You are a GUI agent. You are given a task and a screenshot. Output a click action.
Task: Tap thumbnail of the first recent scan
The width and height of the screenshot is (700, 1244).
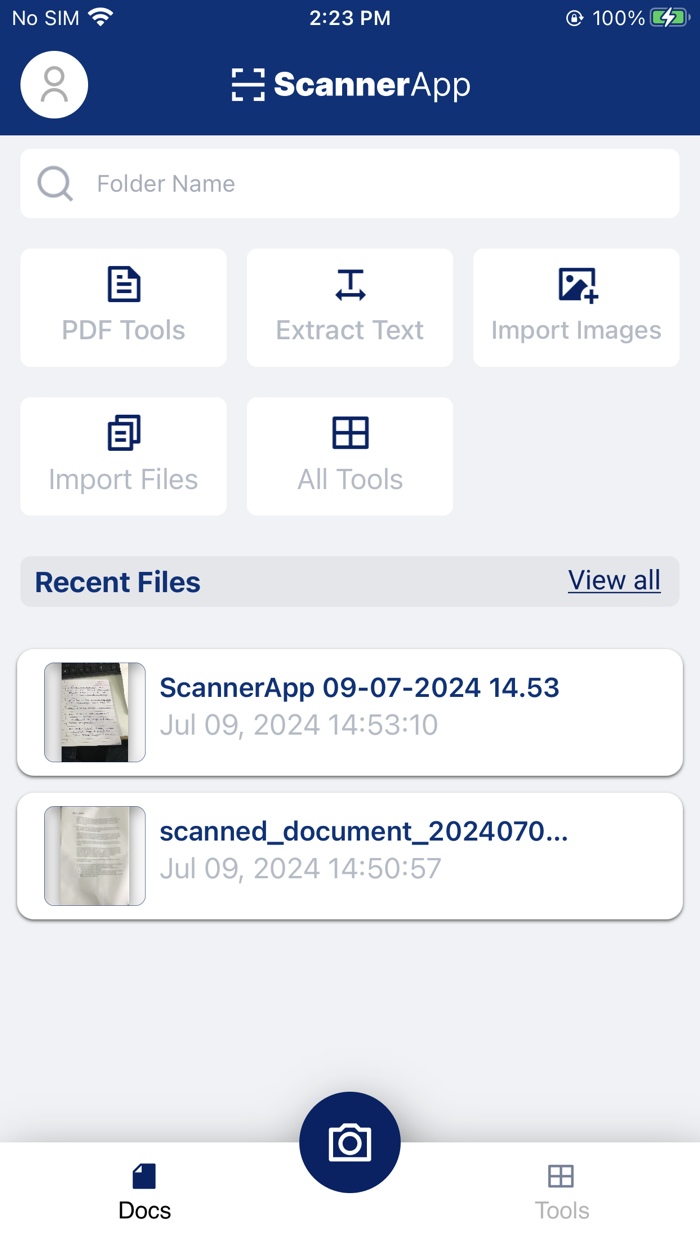coord(94,712)
